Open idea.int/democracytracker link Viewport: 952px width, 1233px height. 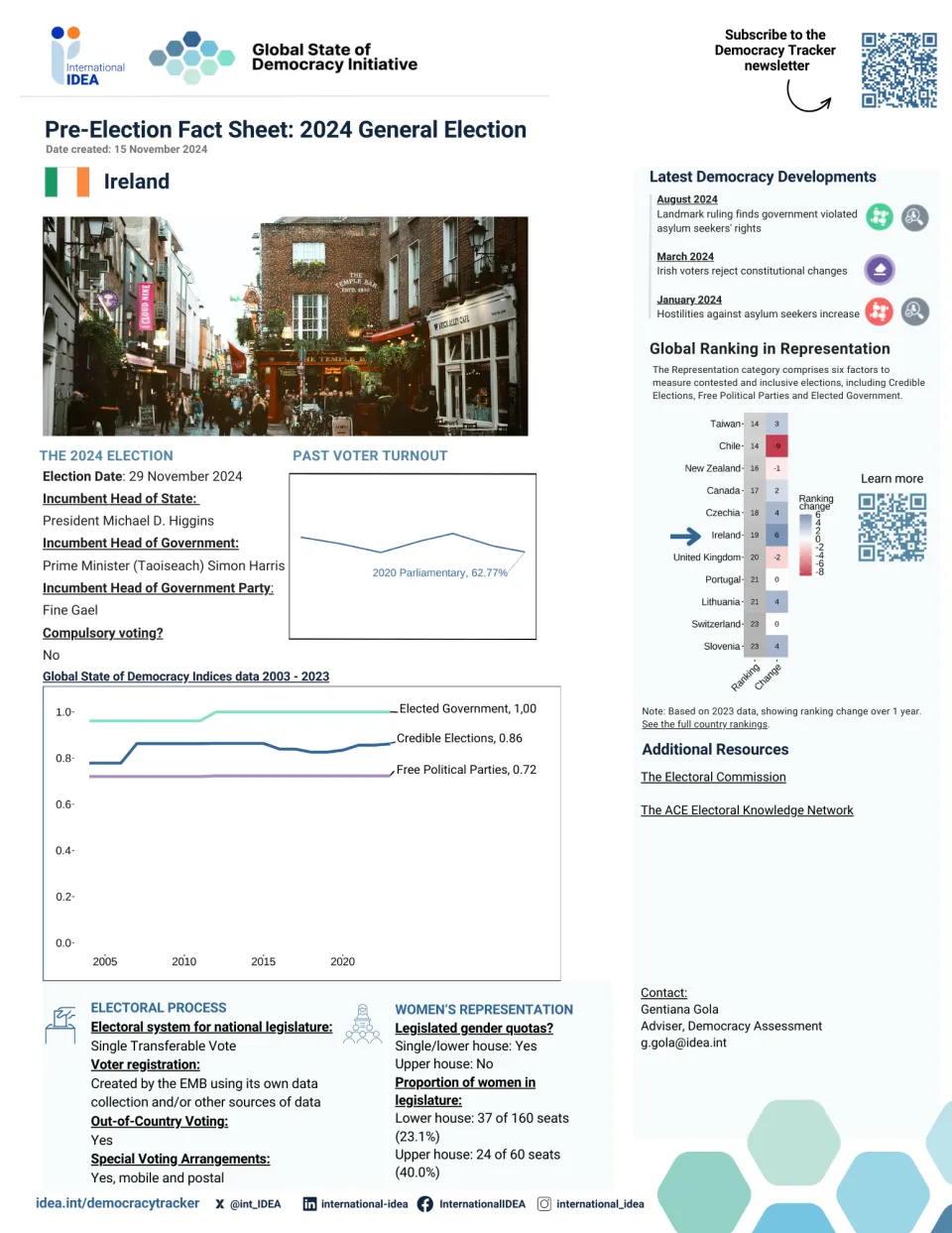118,1203
